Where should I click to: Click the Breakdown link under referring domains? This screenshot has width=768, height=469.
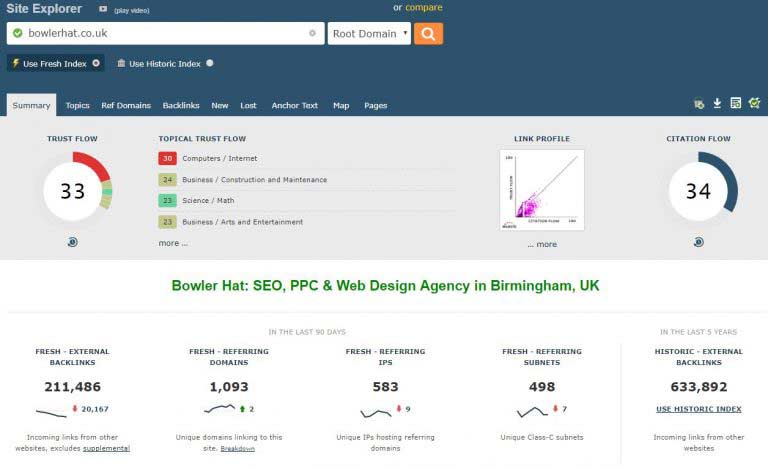tap(238, 449)
